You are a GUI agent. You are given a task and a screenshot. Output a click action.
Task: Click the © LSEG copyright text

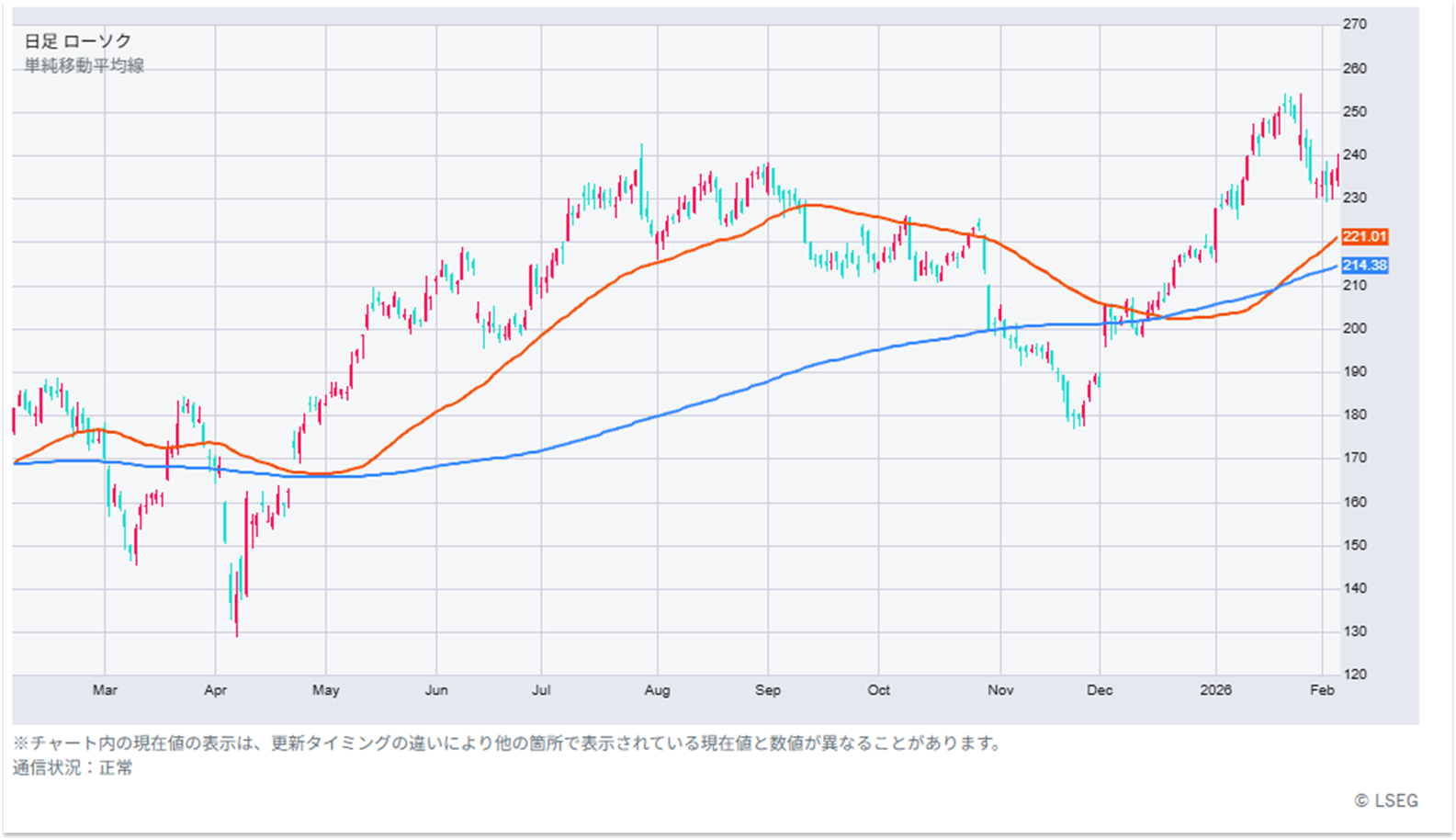click(x=1385, y=801)
